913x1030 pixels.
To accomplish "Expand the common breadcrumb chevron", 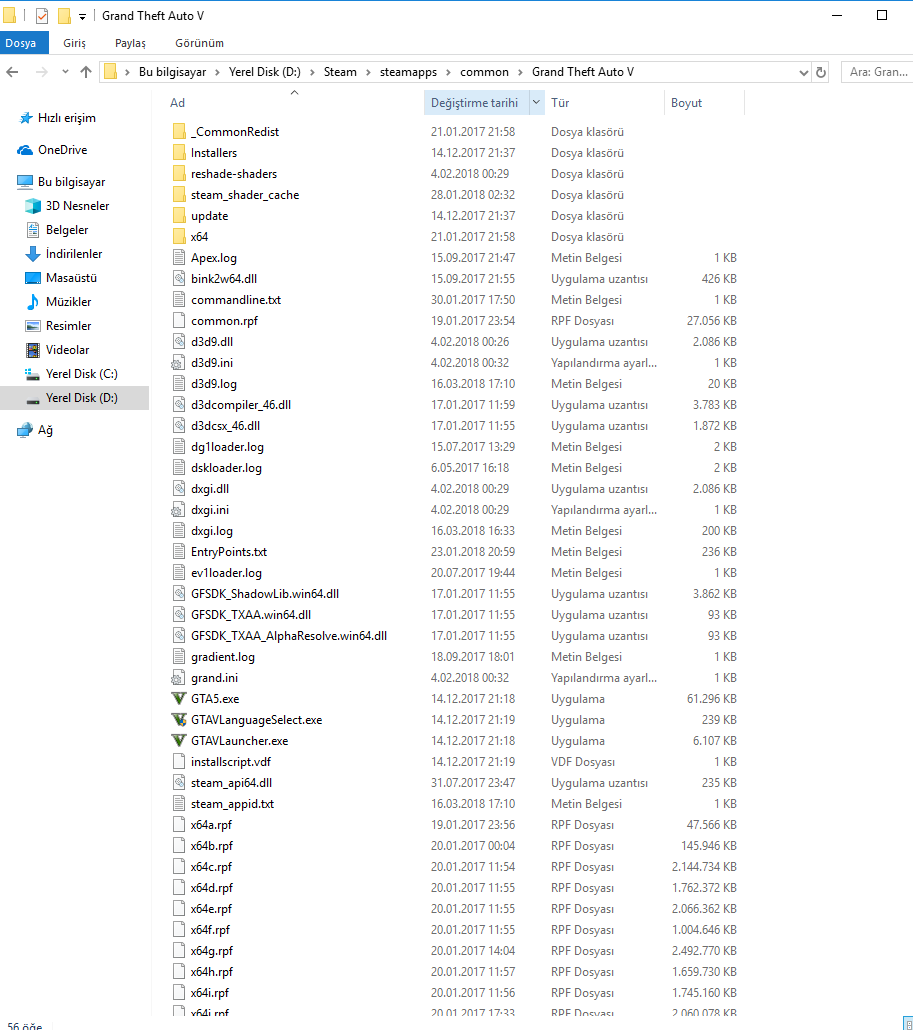I will pos(520,72).
